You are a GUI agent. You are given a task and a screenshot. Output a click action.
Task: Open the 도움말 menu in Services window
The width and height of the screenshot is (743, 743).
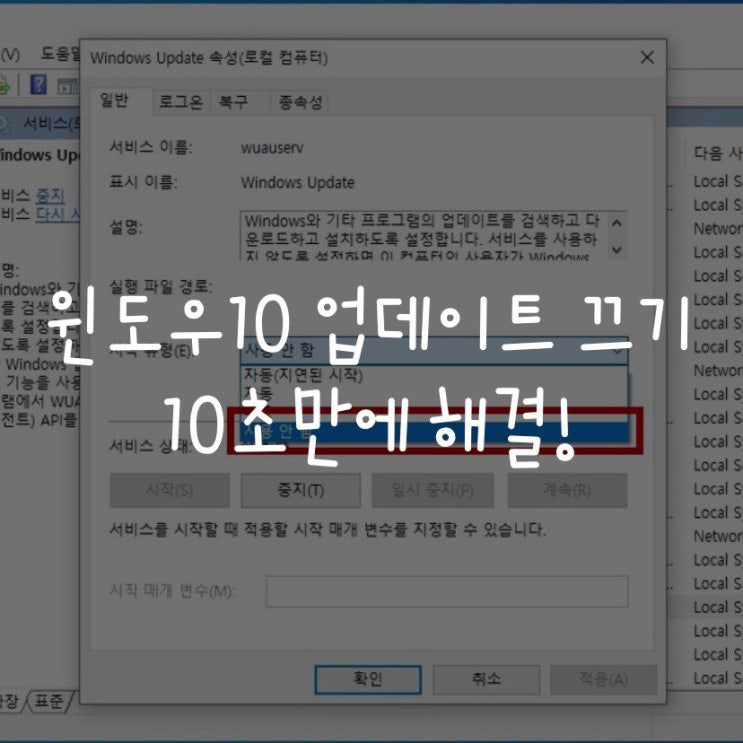tap(60, 53)
